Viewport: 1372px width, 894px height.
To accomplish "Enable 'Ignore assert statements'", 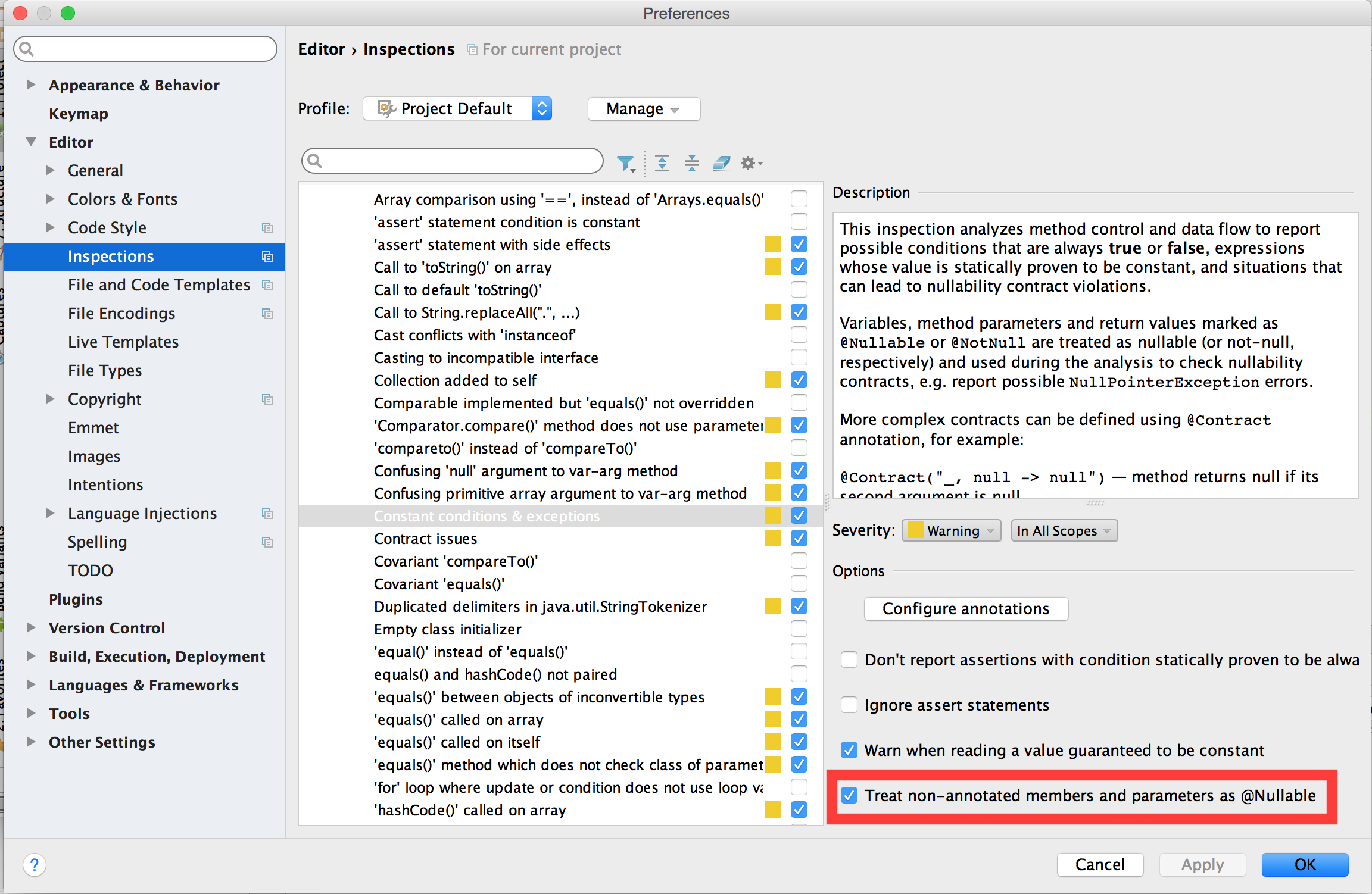I will tap(849, 705).
